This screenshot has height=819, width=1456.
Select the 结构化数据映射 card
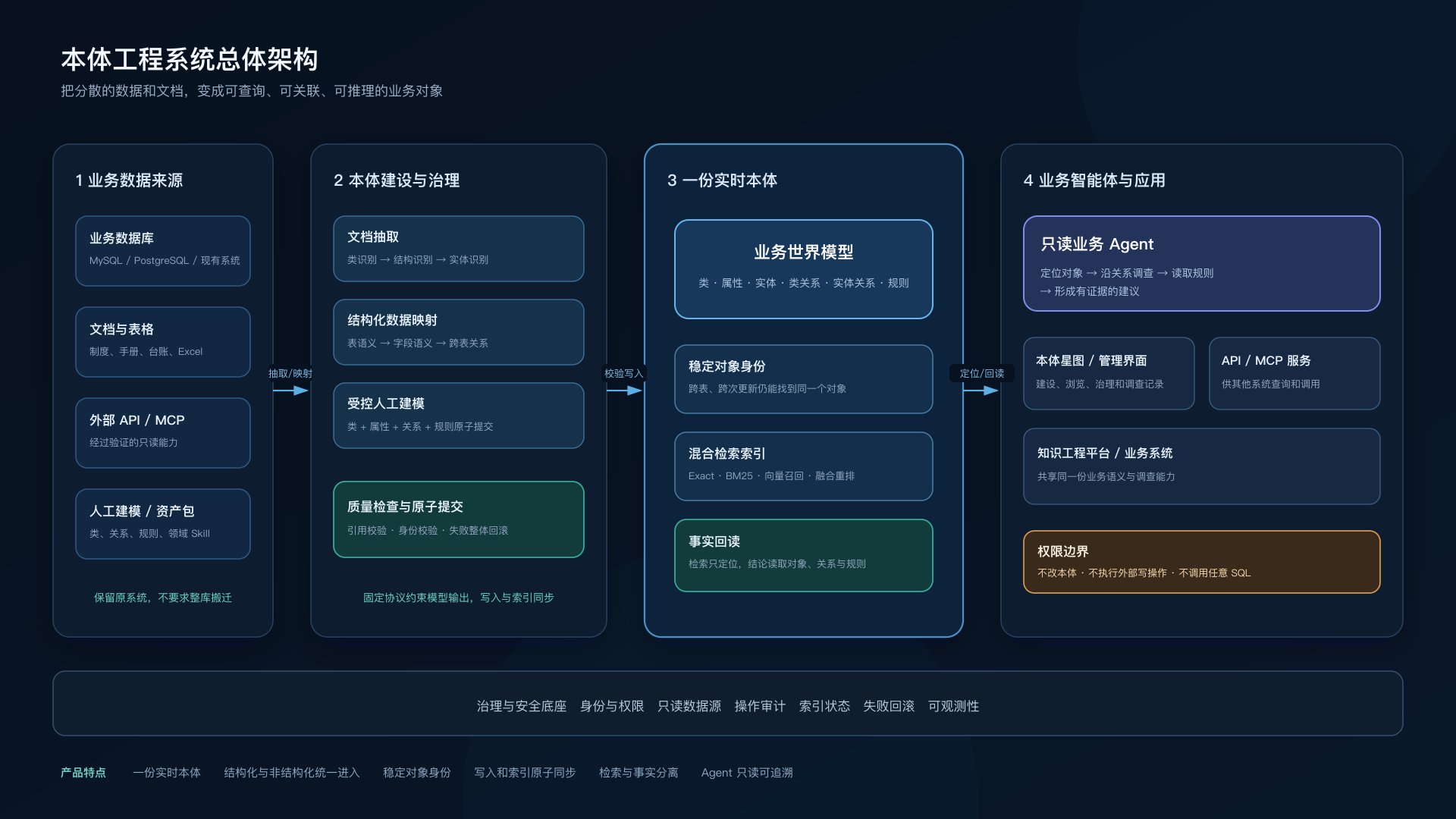click(x=459, y=332)
